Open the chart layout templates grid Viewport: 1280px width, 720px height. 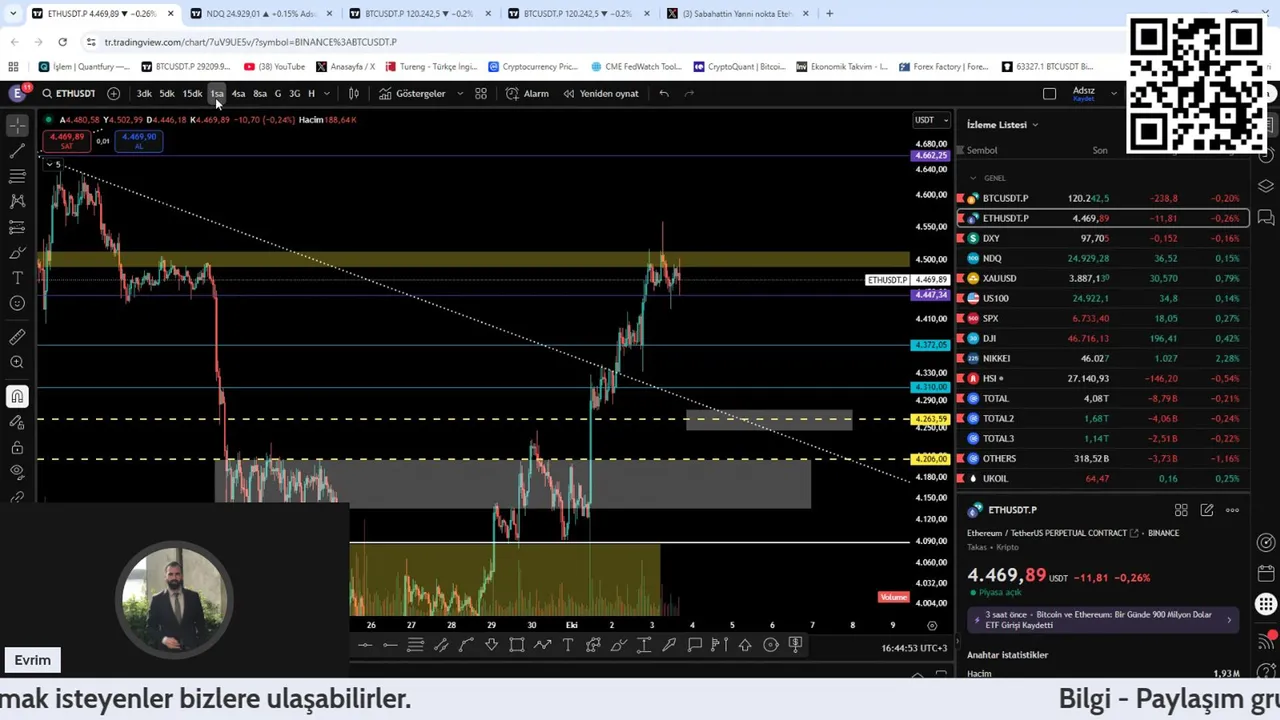pos(481,93)
